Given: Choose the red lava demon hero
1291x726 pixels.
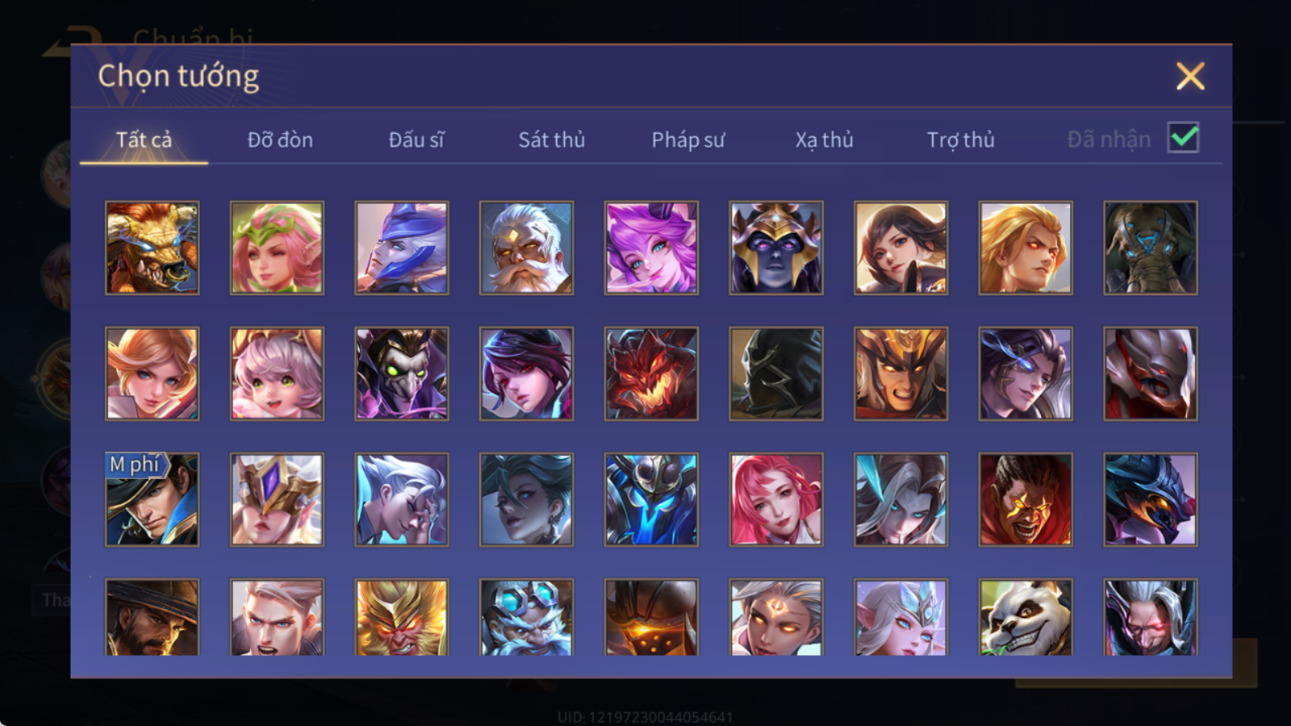Looking at the screenshot, I should (651, 374).
